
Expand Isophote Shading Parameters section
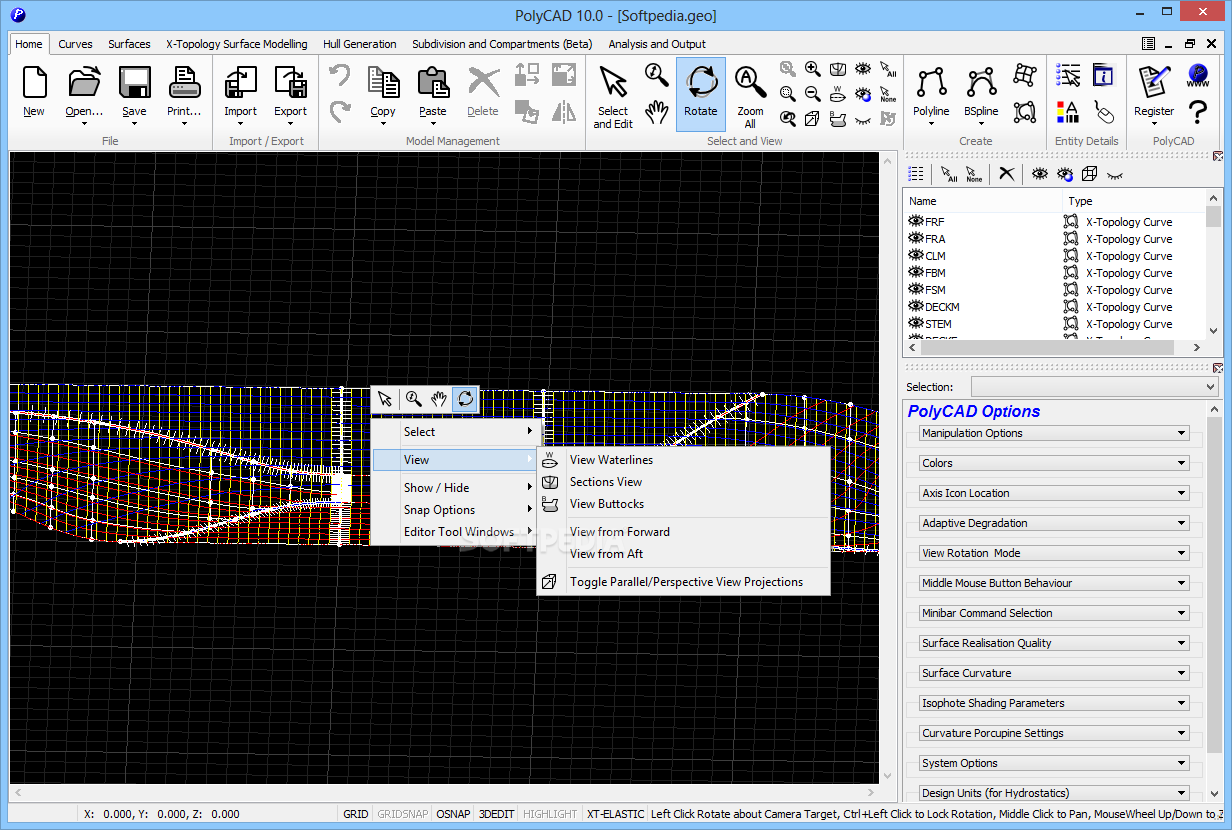1054,703
